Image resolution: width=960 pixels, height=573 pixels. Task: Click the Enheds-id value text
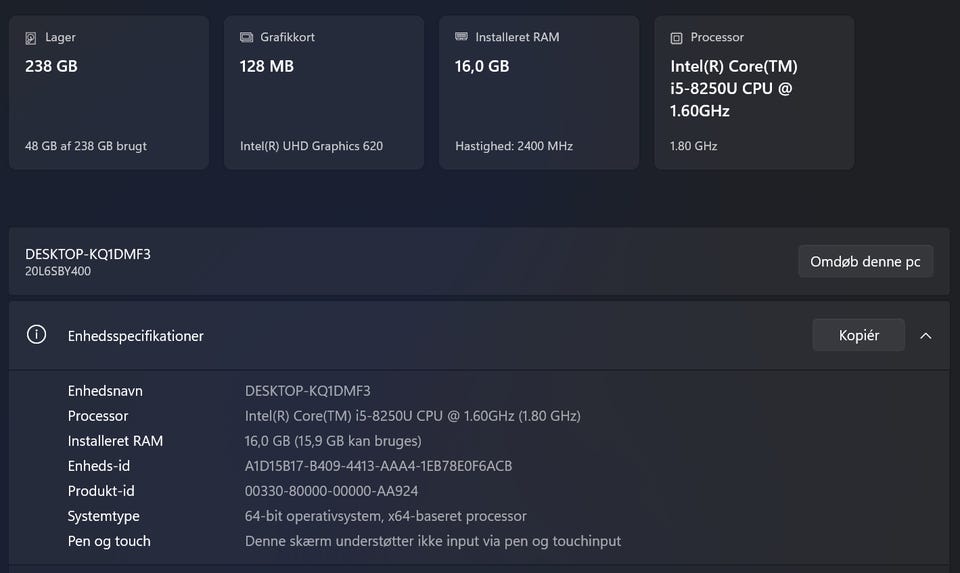coord(378,466)
